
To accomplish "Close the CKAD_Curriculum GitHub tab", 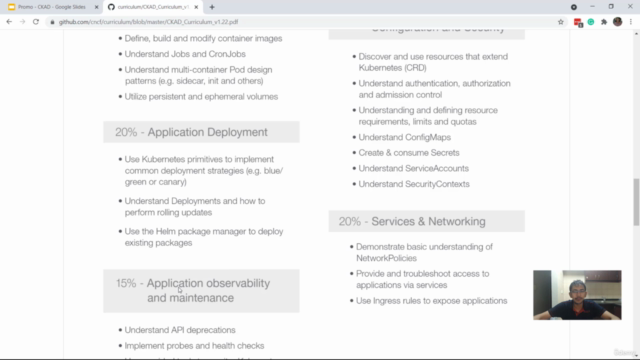I will click(196, 7).
